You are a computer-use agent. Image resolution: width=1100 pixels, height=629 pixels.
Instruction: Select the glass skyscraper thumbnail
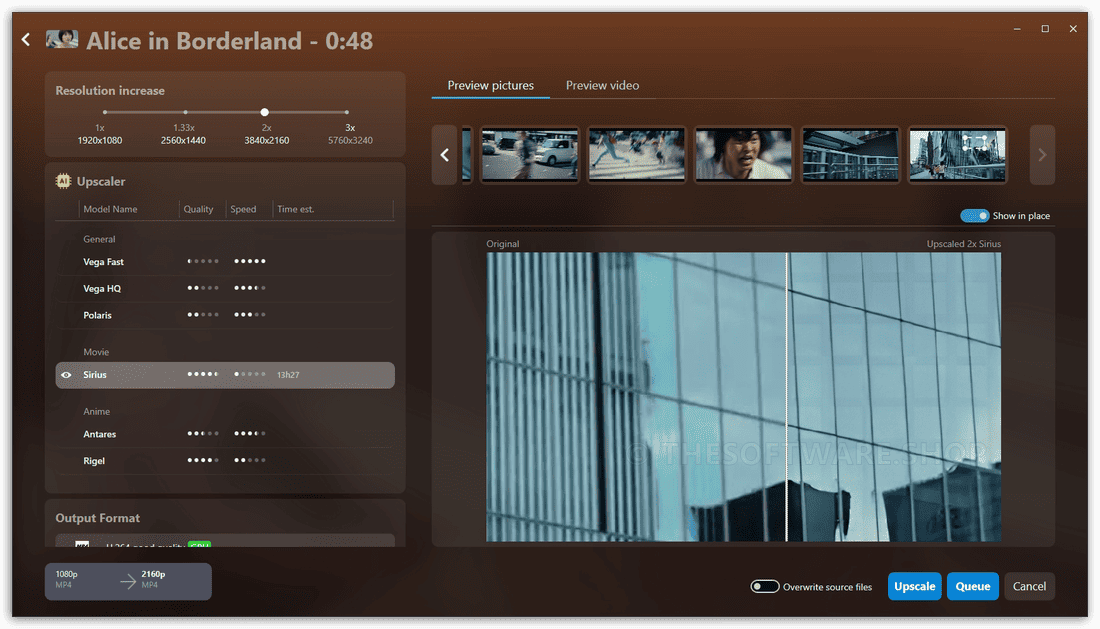tap(957, 155)
